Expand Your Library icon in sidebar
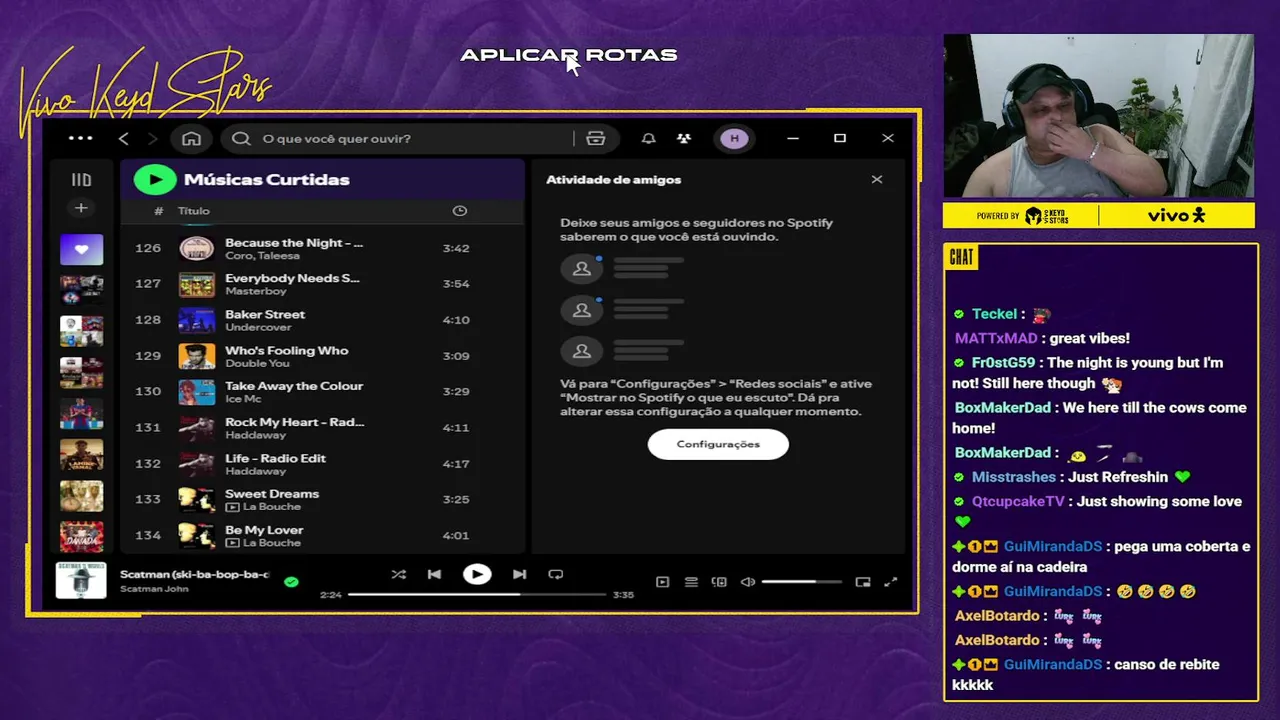Viewport: 1280px width, 720px height. pyautogui.click(x=81, y=180)
